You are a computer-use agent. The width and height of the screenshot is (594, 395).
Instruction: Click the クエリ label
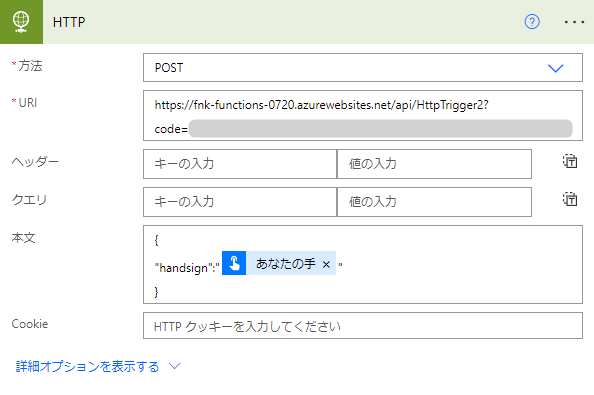(29, 200)
